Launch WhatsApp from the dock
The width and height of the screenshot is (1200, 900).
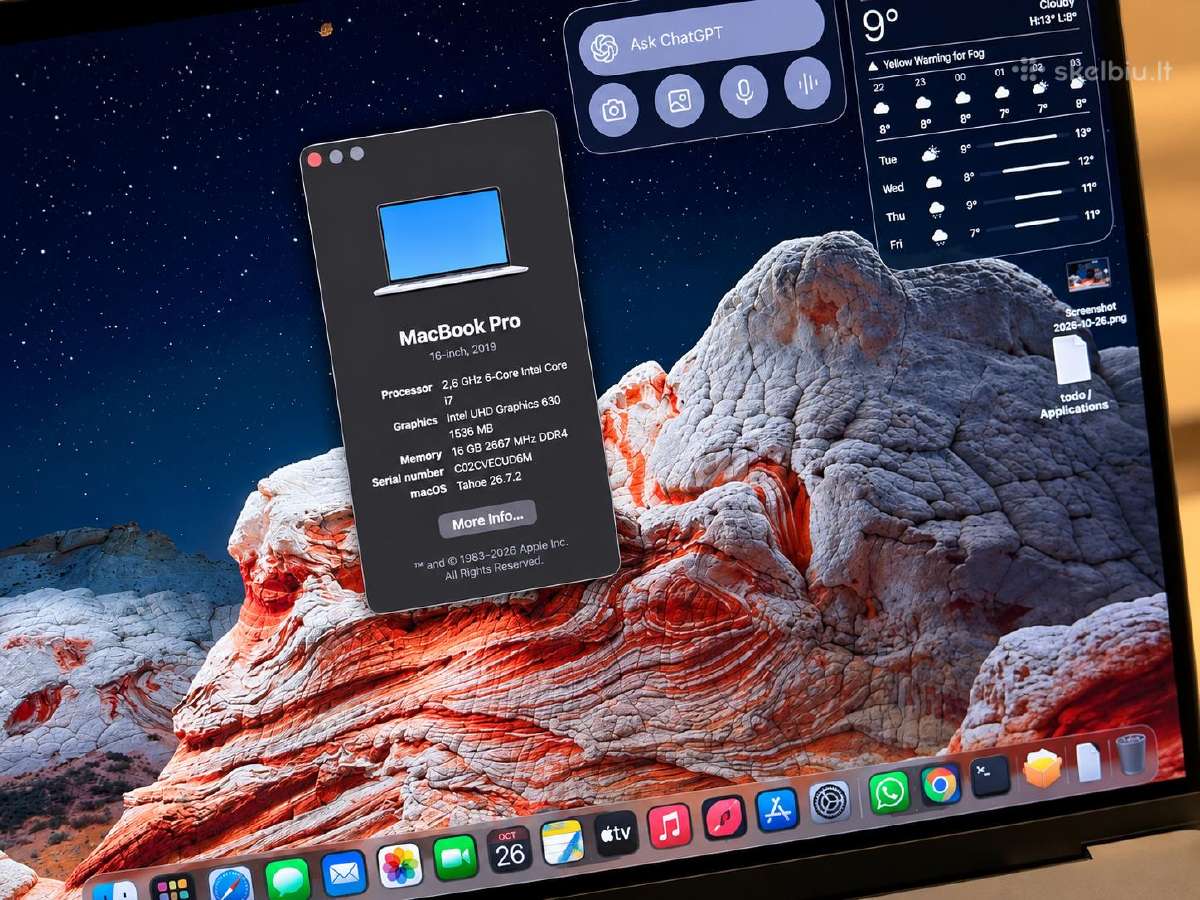click(888, 792)
